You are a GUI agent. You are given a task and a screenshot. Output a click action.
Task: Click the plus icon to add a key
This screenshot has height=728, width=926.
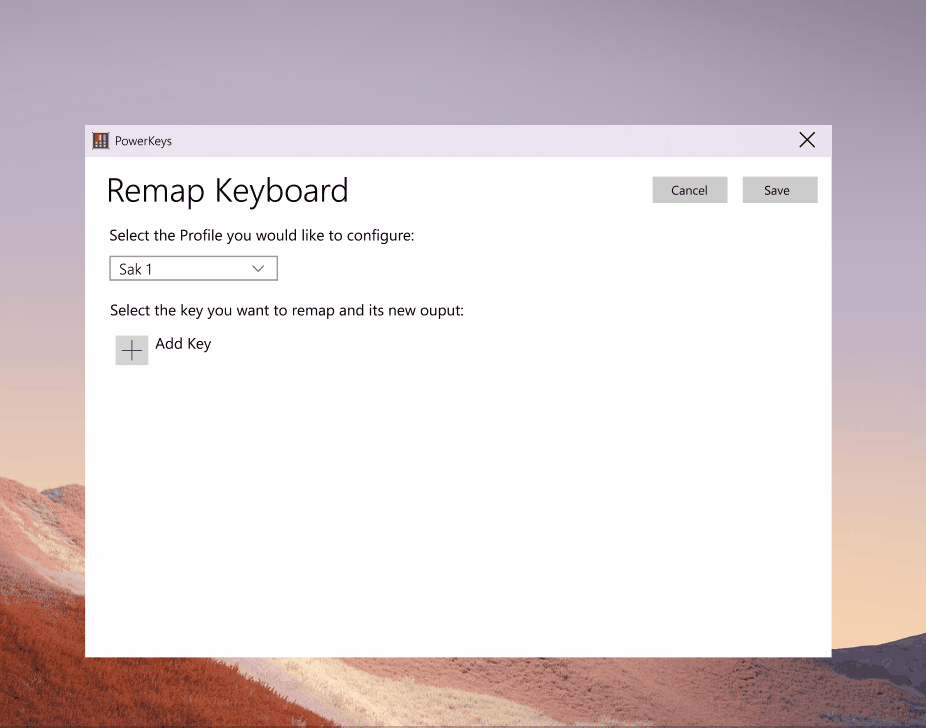132,350
